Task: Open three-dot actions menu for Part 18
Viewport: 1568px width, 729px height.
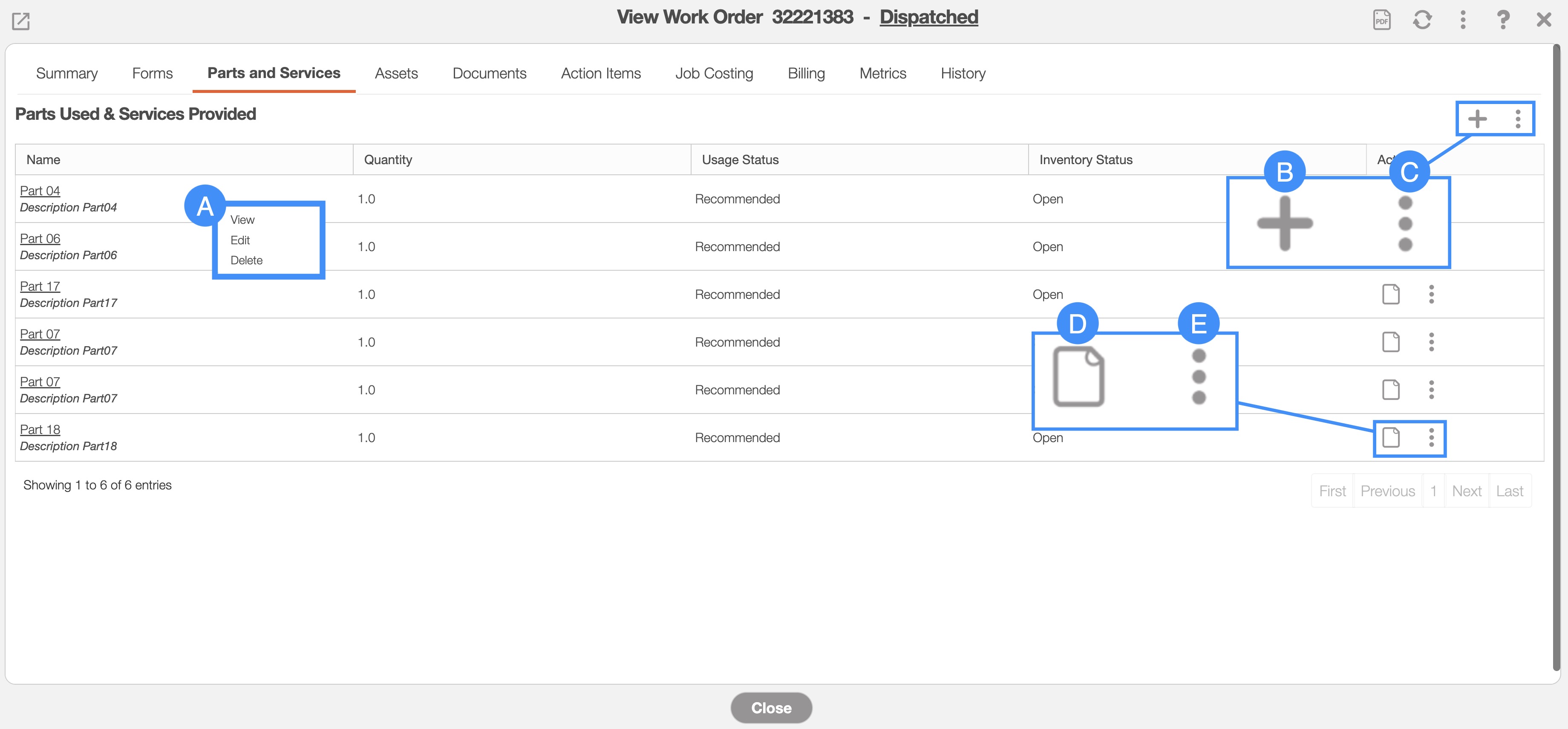Action: tap(1431, 437)
